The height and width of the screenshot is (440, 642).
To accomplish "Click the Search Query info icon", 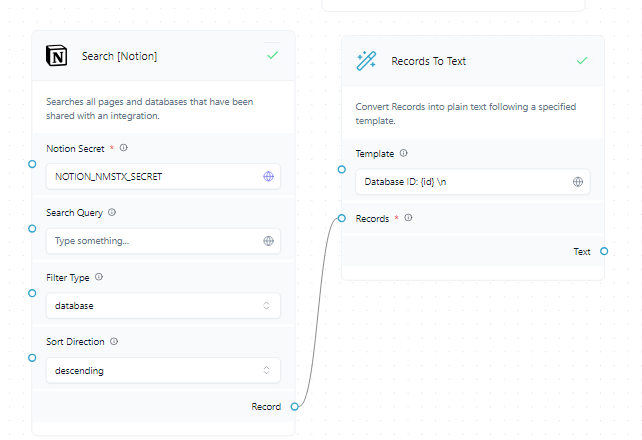I will pyautogui.click(x=112, y=212).
